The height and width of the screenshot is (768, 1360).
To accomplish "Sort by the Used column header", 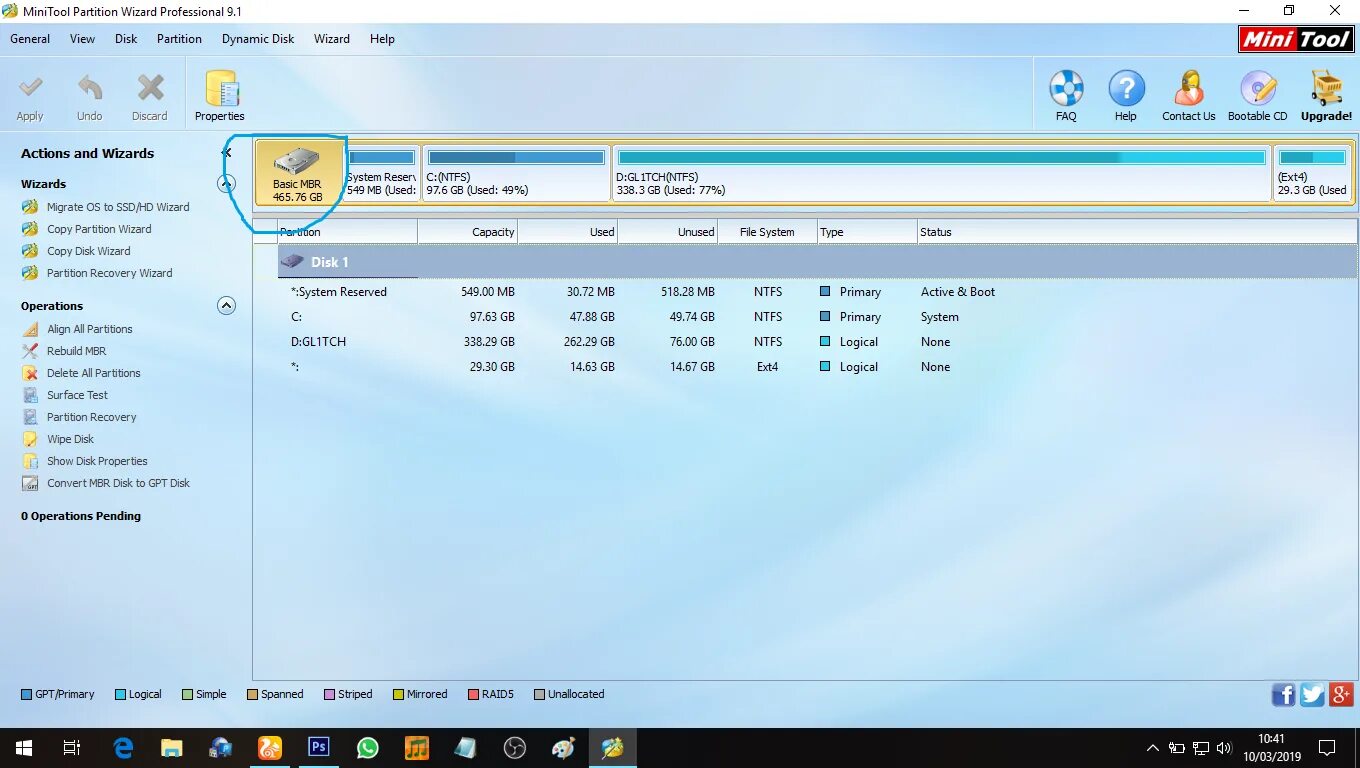I will coord(568,232).
